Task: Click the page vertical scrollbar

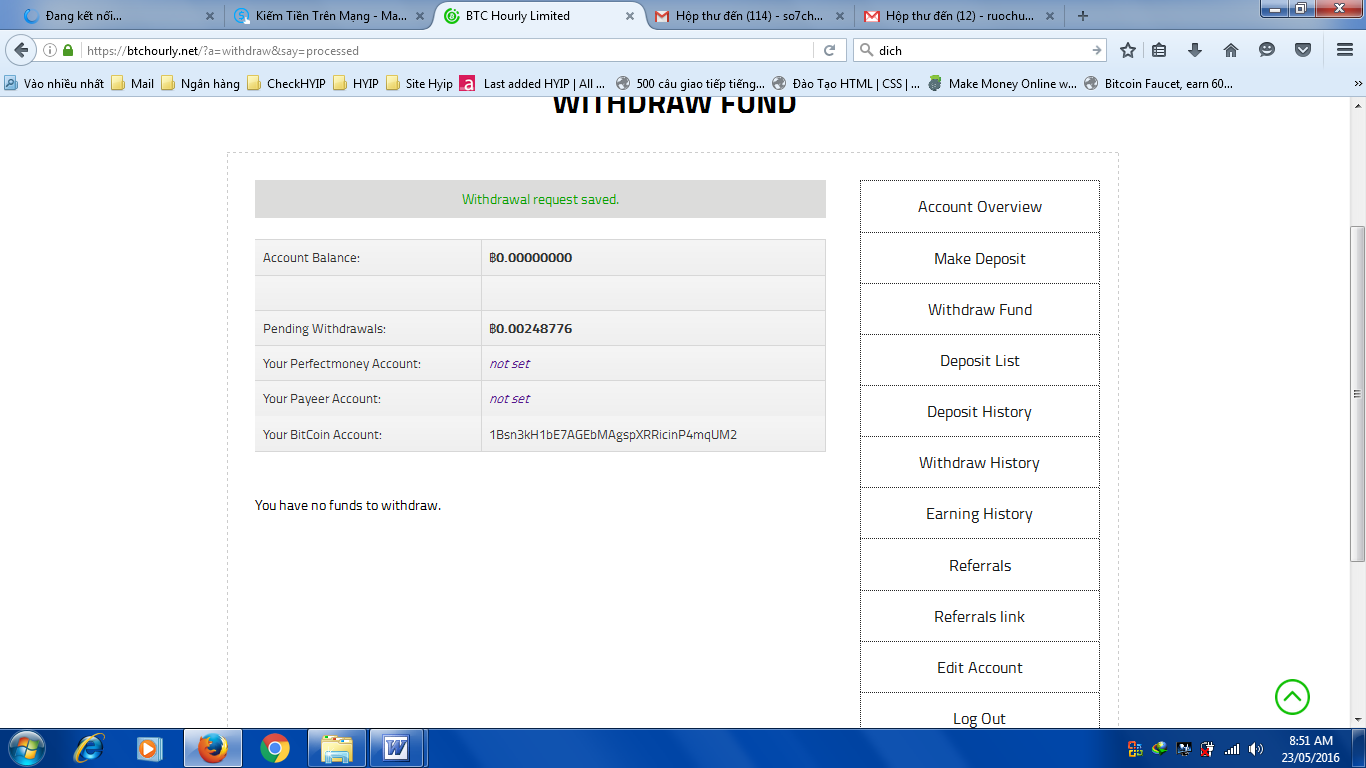Action: coord(1357,393)
